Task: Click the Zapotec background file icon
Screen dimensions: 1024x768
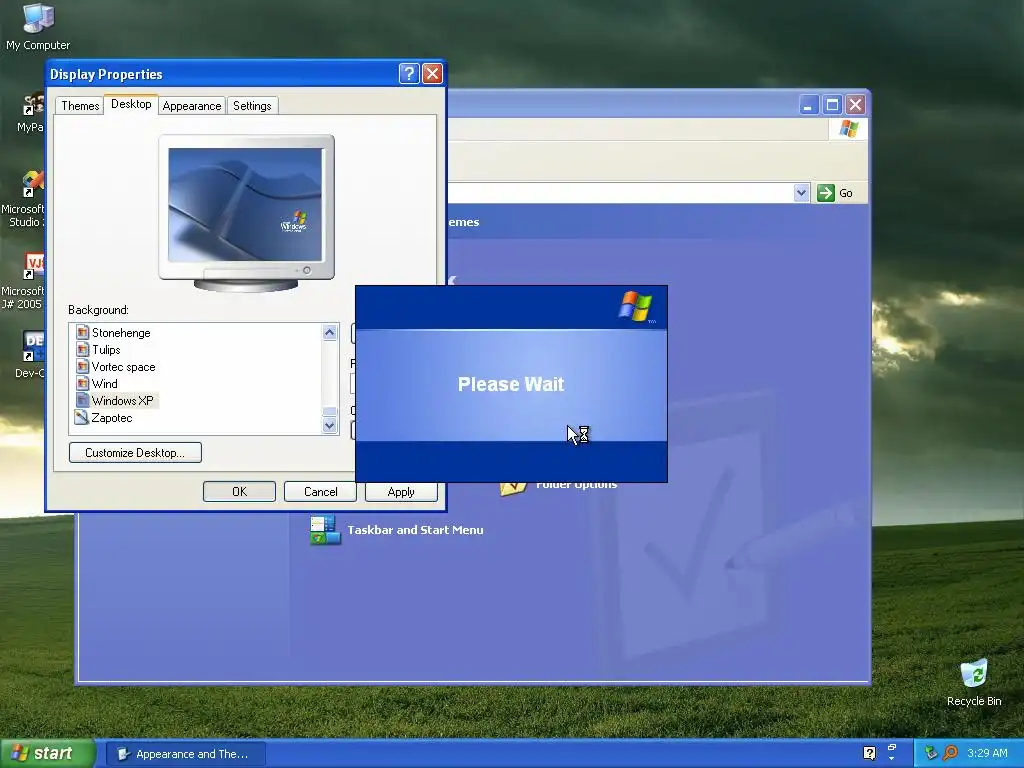Action: pos(82,417)
